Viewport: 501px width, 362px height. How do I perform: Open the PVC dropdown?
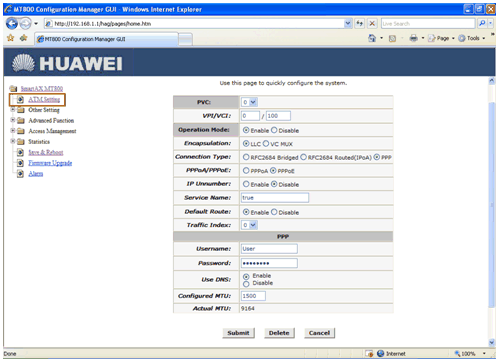[x=249, y=102]
